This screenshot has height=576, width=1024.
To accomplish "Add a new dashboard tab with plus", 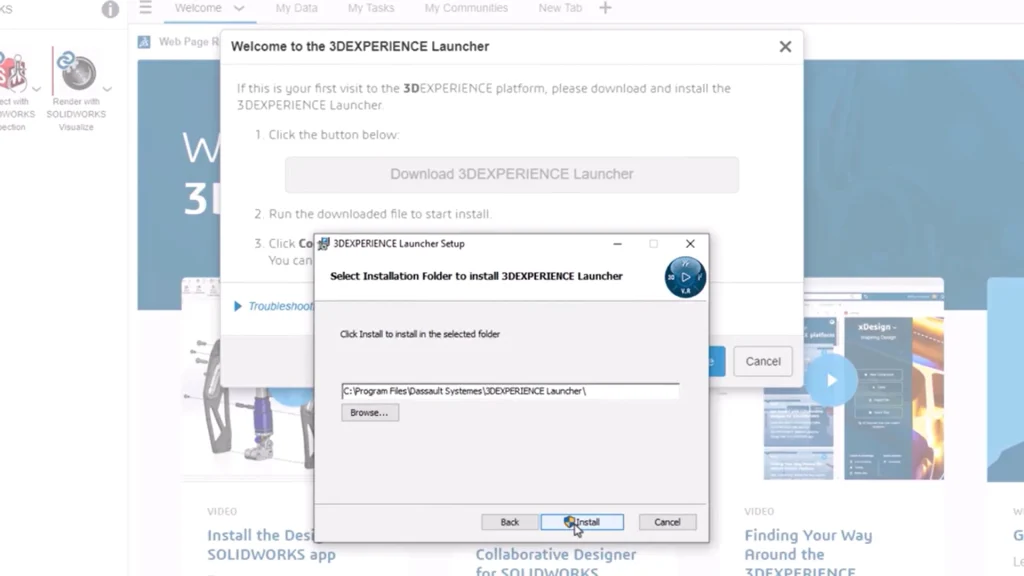I will [x=605, y=8].
